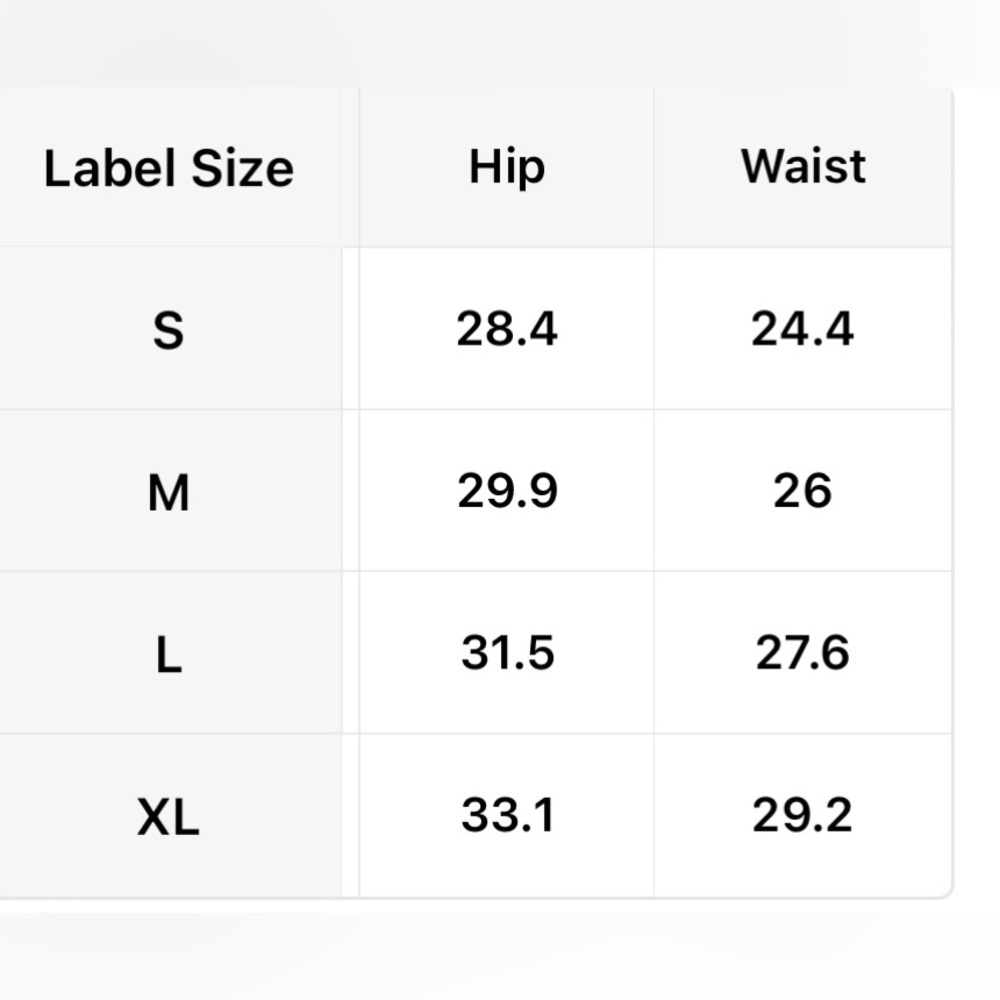Image resolution: width=1000 pixels, height=1000 pixels.
Task: Click the 29.2 waist value cell
Action: click(803, 815)
